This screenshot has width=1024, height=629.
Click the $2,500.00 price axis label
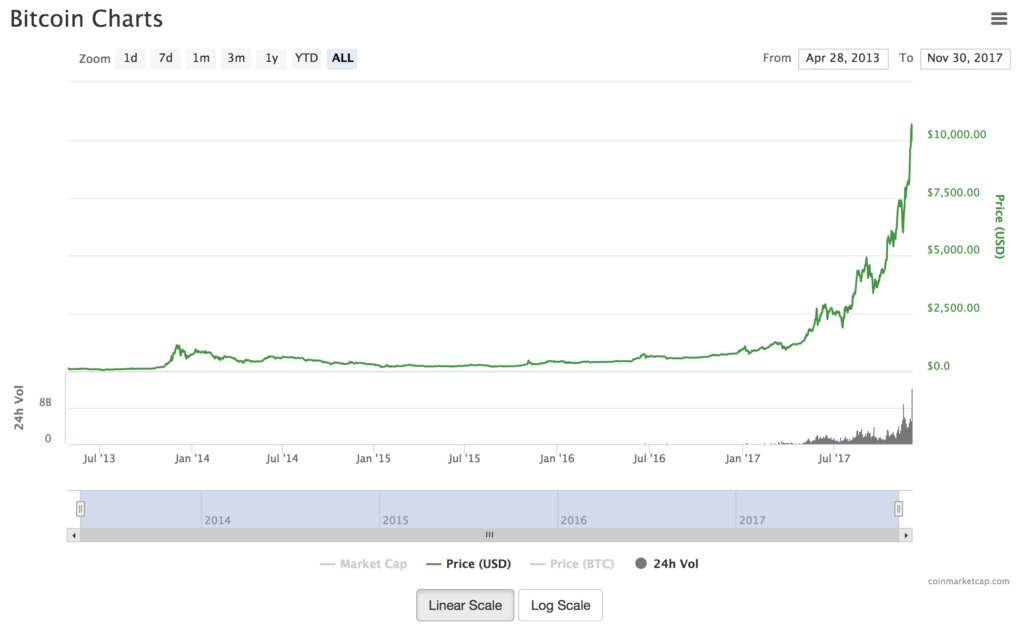pyautogui.click(x=953, y=308)
